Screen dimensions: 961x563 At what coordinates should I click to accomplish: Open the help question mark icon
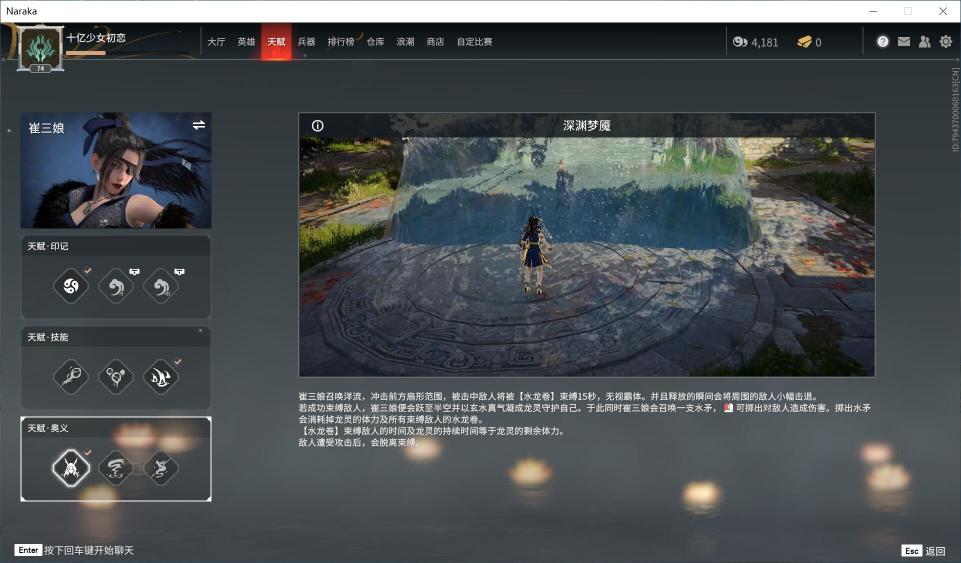[x=883, y=42]
